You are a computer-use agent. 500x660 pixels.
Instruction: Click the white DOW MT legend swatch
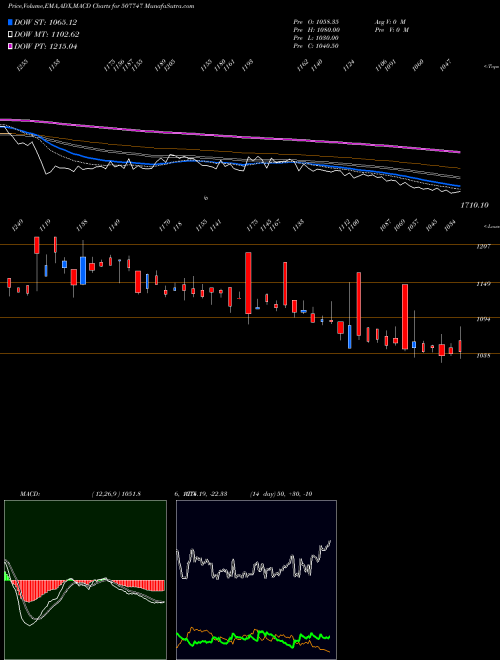(10, 34)
